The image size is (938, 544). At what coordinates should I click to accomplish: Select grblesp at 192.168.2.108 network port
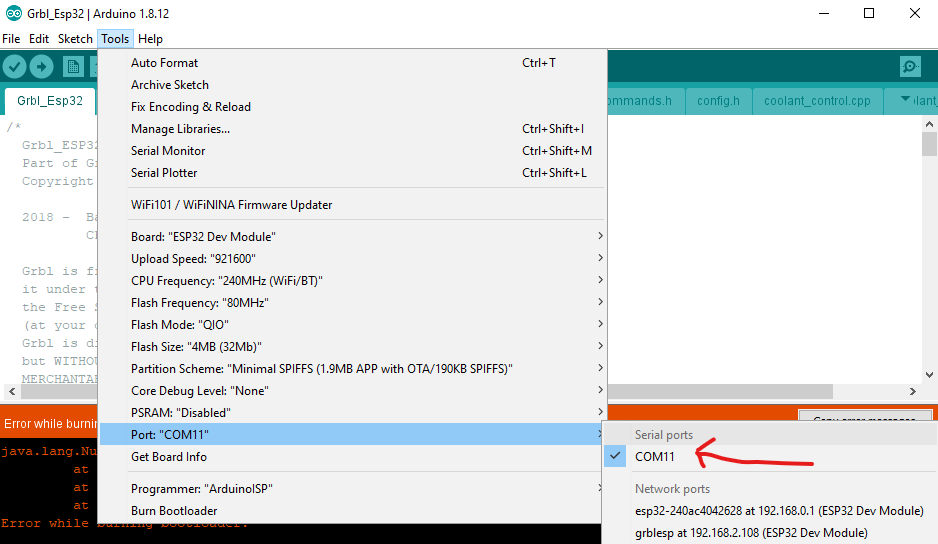tap(751, 533)
